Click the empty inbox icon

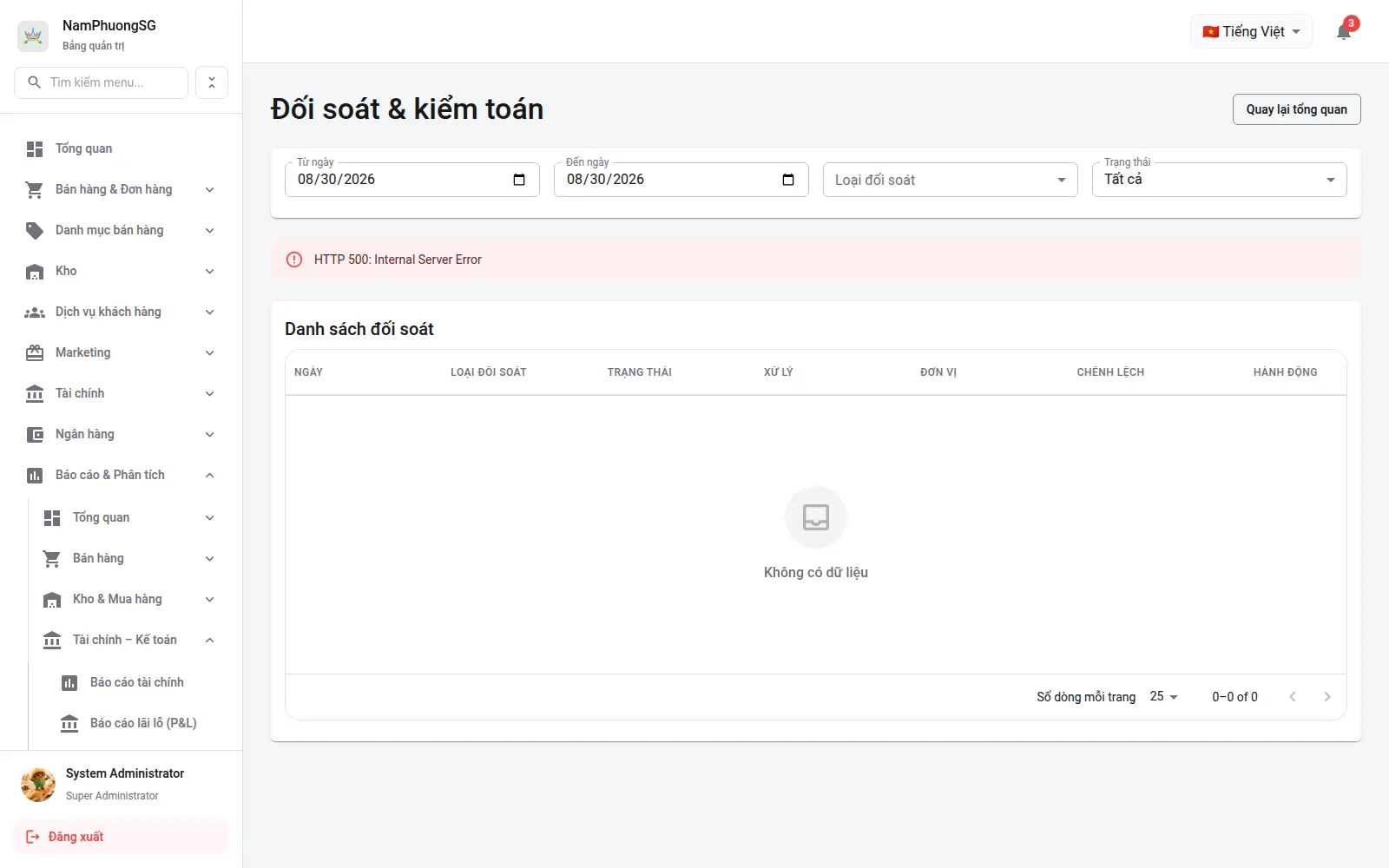click(x=816, y=517)
